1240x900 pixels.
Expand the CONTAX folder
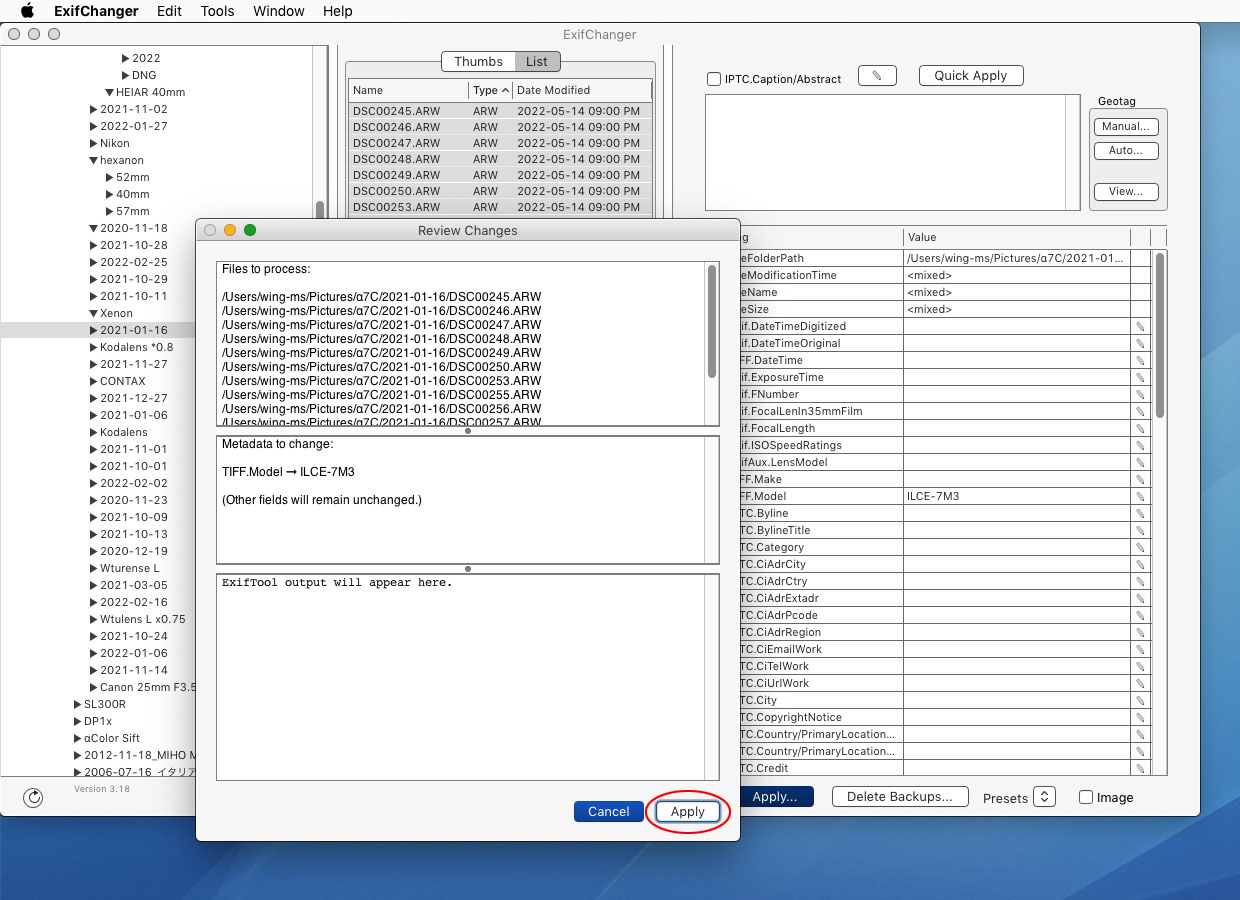[x=93, y=381]
